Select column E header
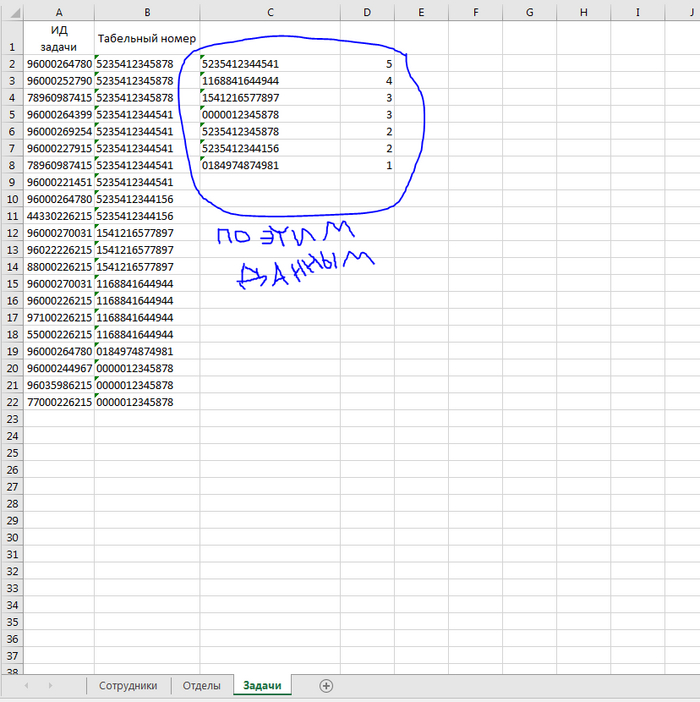The image size is (700, 702). tap(421, 13)
